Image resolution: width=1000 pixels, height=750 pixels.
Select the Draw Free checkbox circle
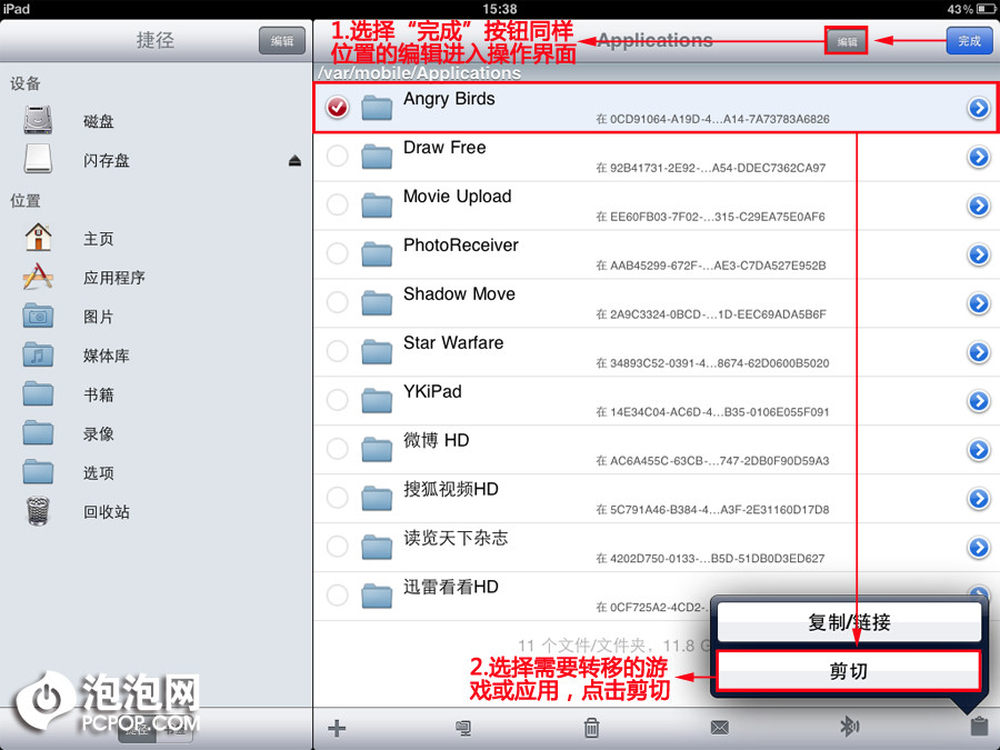337,156
